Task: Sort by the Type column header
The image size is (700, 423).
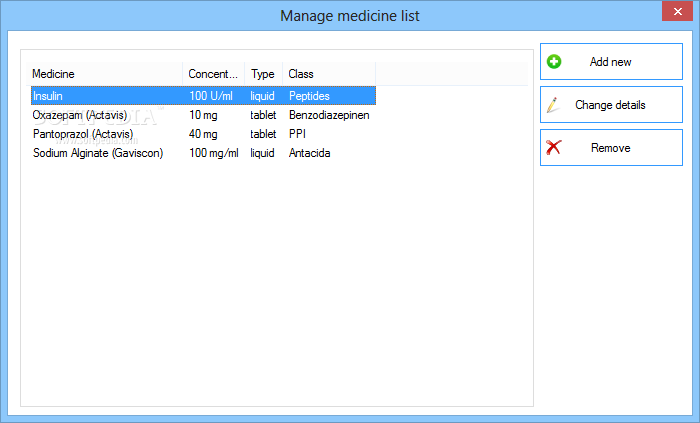Action: [x=263, y=74]
